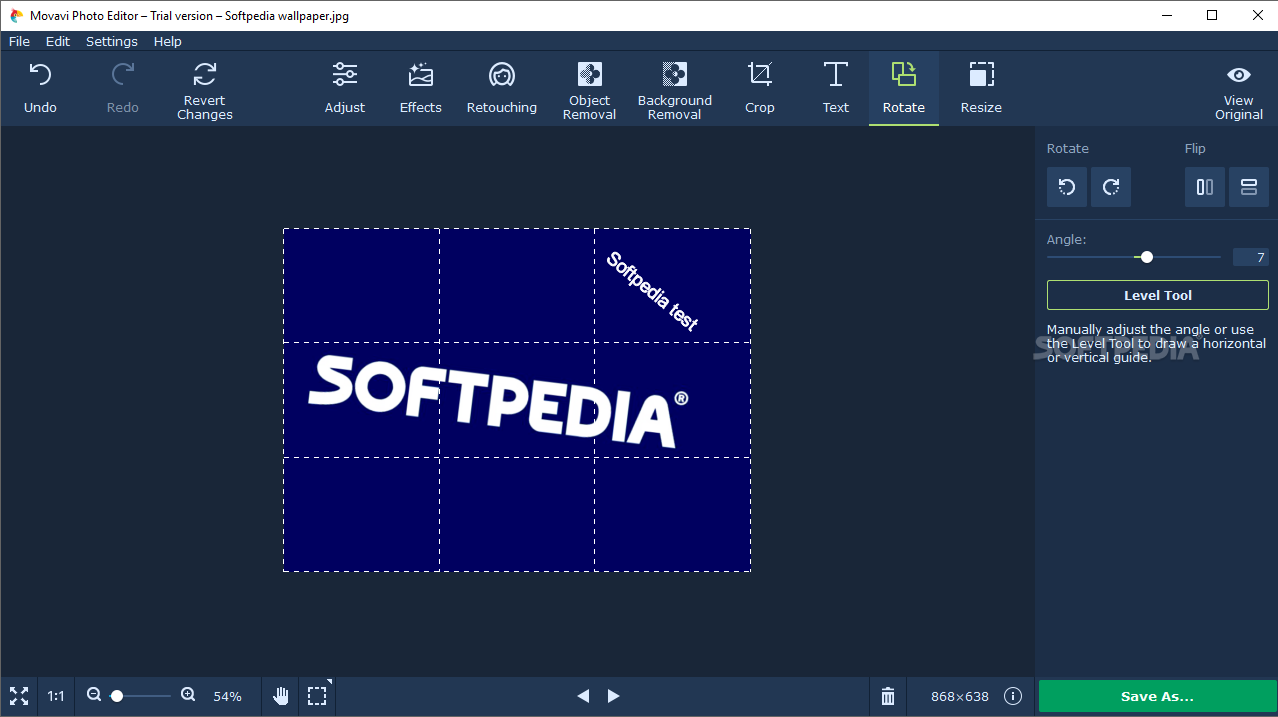Image resolution: width=1278 pixels, height=717 pixels.
Task: Rotate image counterclockwise
Action: tap(1067, 187)
